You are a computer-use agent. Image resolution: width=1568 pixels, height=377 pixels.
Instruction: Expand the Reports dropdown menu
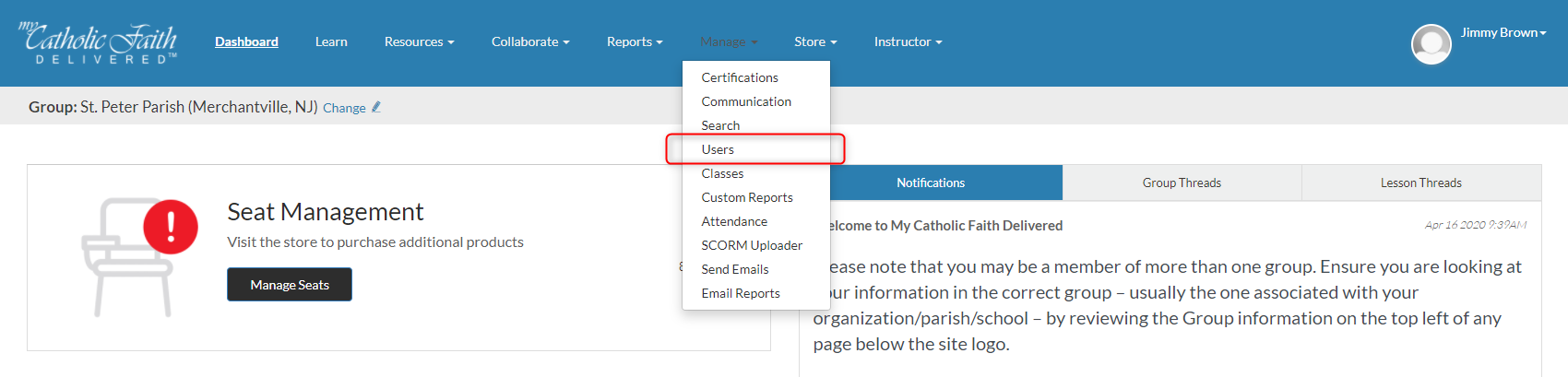[x=635, y=41]
